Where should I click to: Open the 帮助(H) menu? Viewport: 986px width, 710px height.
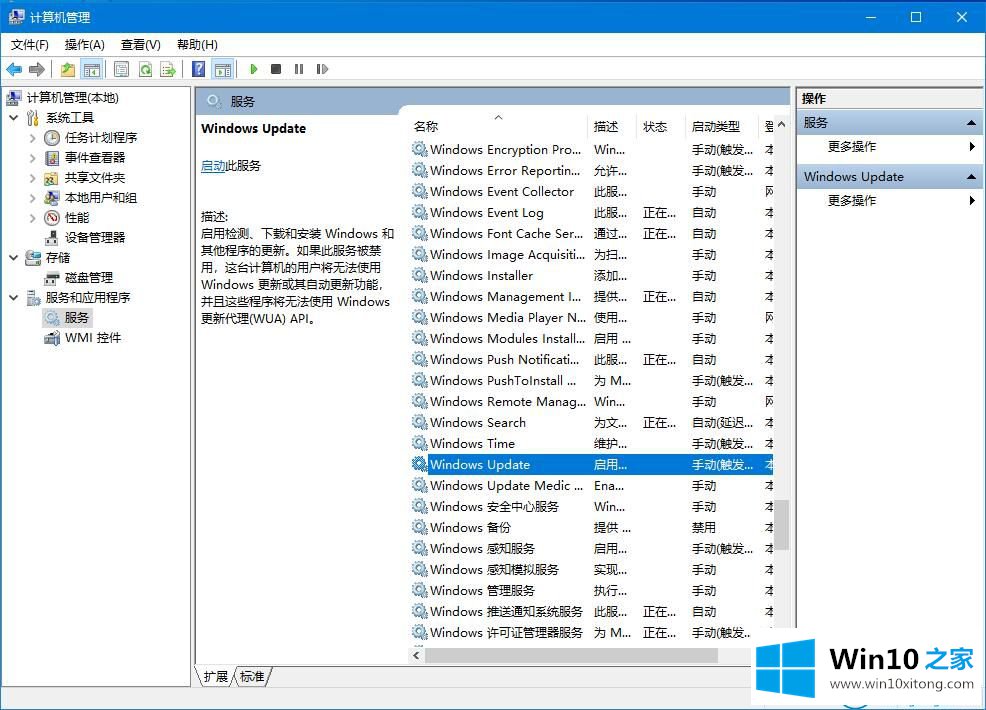197,45
